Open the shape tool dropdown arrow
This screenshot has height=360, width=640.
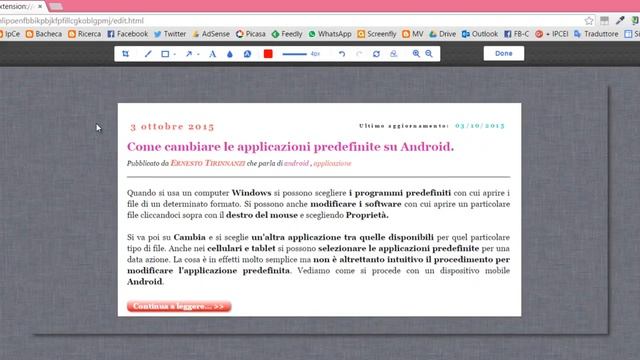tap(175, 54)
